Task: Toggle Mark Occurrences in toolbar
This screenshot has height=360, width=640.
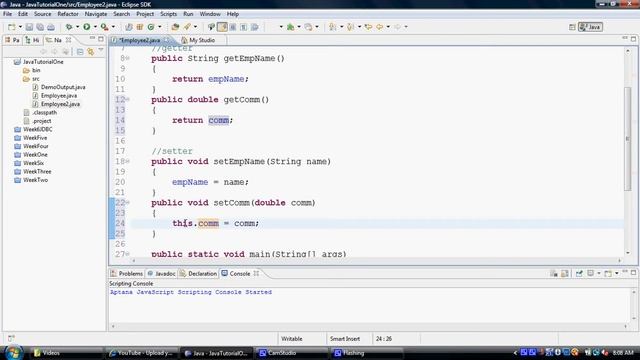Action: pos(222,27)
